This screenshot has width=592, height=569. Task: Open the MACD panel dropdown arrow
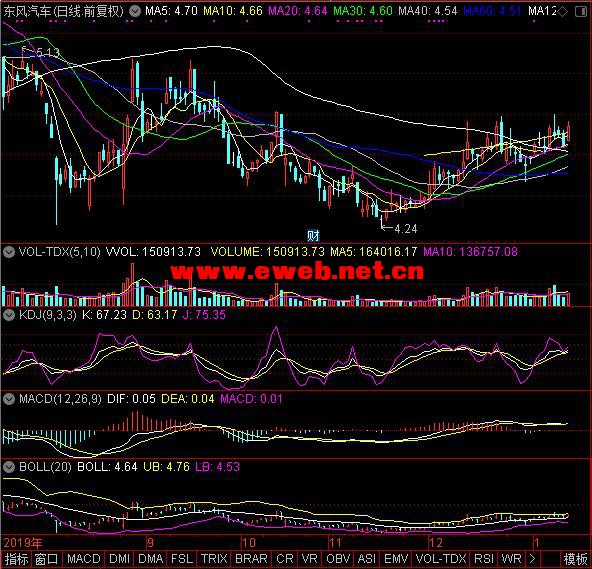tap(9, 399)
